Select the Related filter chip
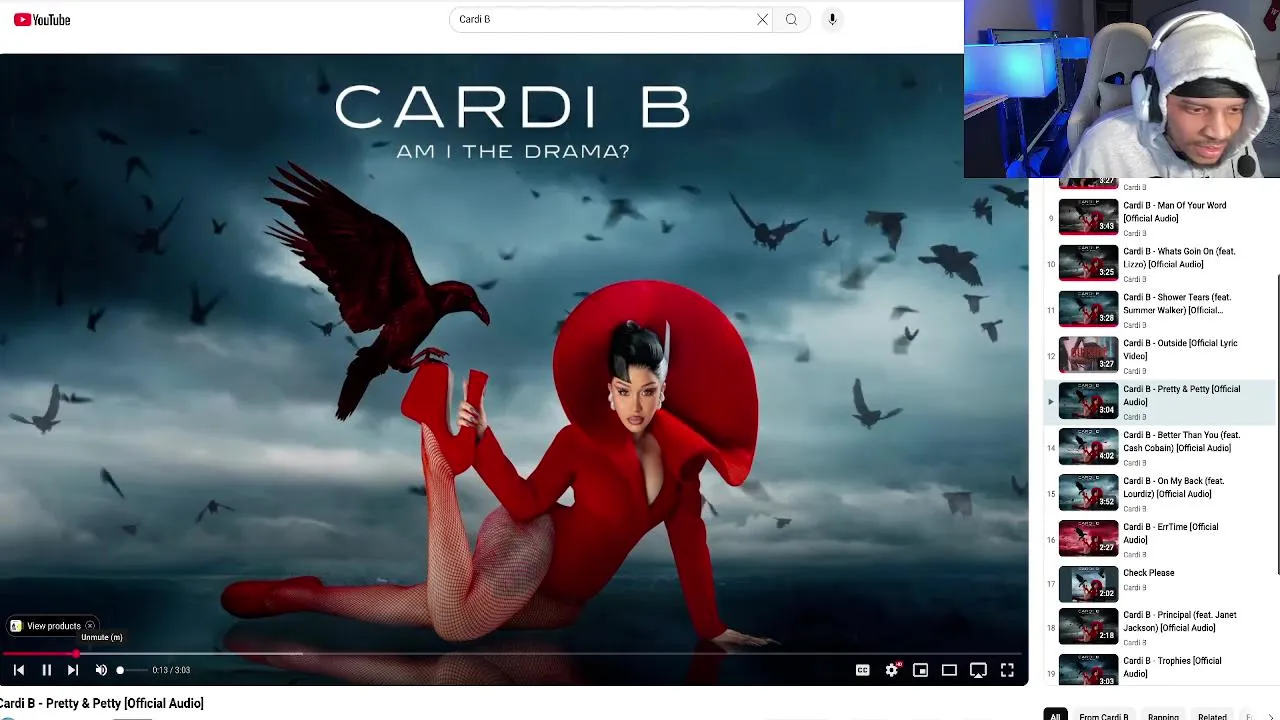This screenshot has height=720, width=1280. [x=1212, y=715]
